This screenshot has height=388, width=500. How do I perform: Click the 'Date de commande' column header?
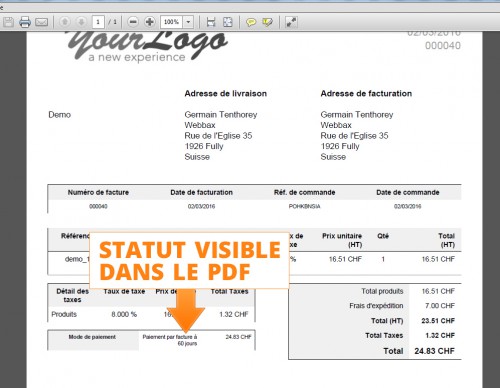[408, 192]
